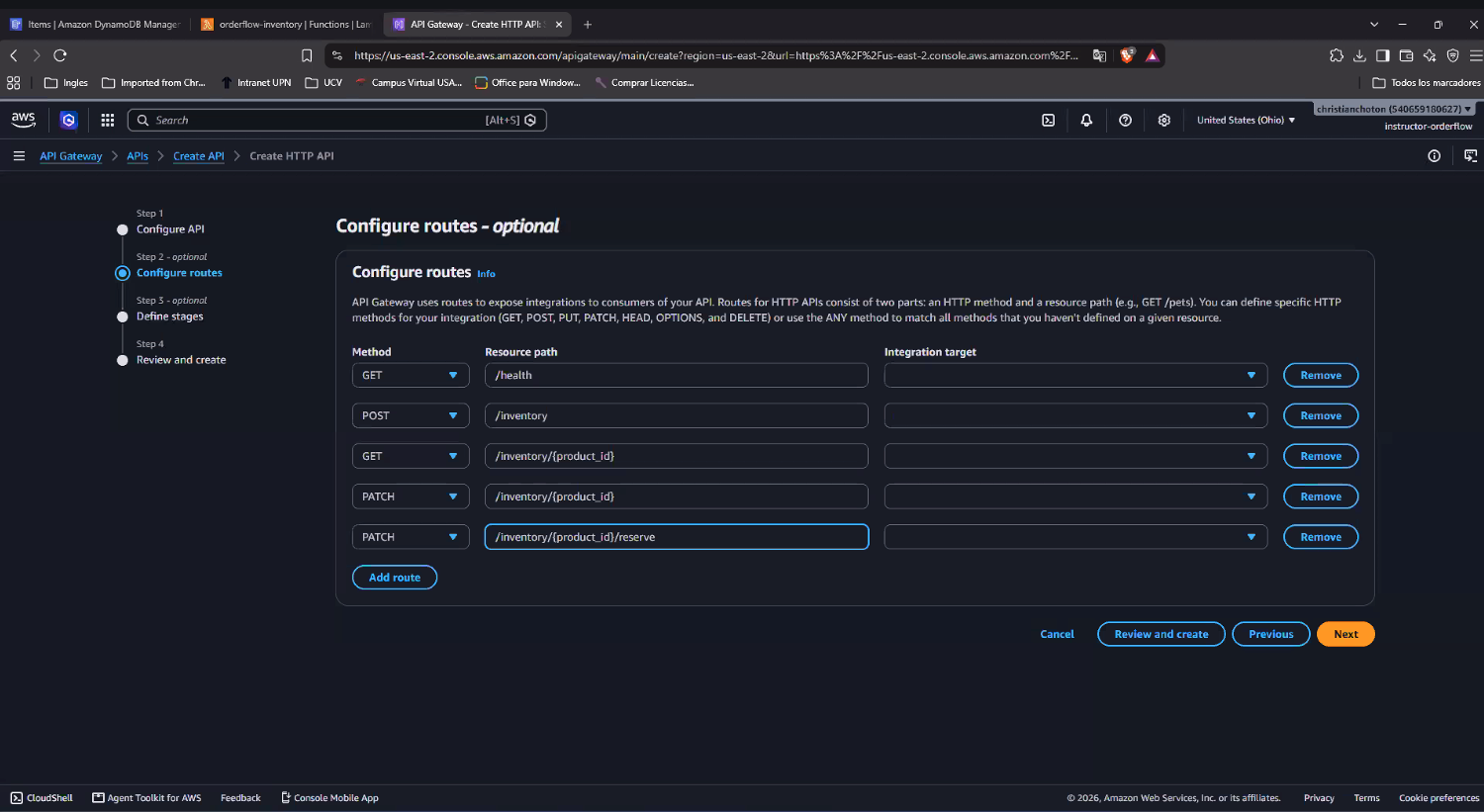Click the Review and create button
Screen dimensions: 1484x812
[1161, 635]
